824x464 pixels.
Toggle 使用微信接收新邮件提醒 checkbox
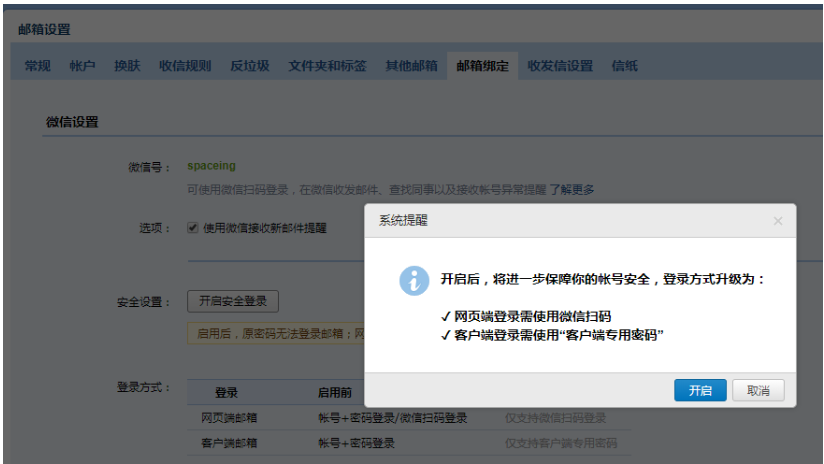coord(193,228)
